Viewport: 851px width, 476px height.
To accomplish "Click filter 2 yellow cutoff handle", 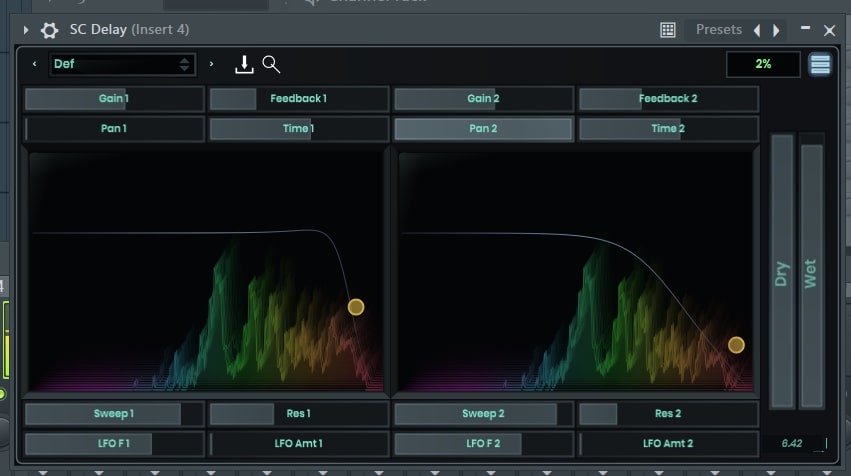I will pos(736,345).
